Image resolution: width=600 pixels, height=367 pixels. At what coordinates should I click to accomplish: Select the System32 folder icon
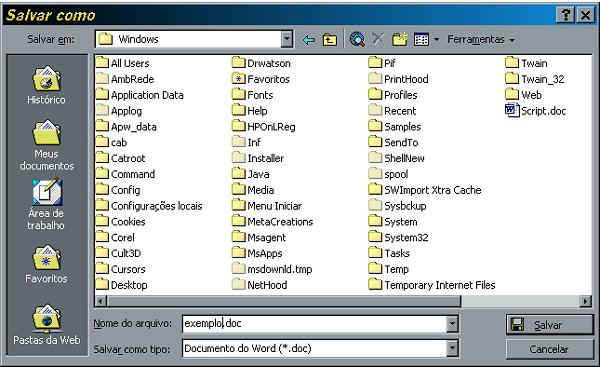coord(375,237)
